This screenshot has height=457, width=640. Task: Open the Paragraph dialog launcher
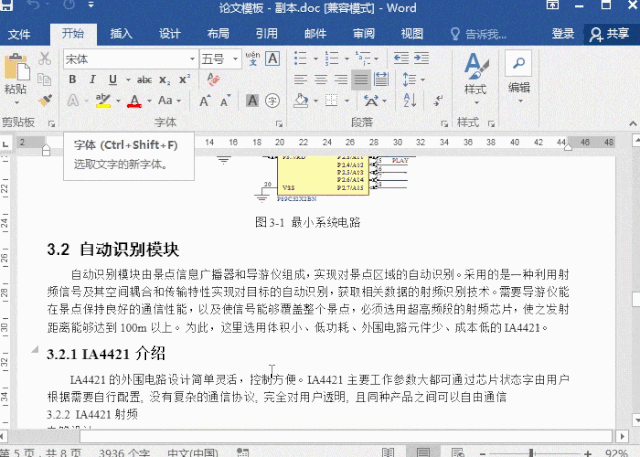click(x=444, y=124)
